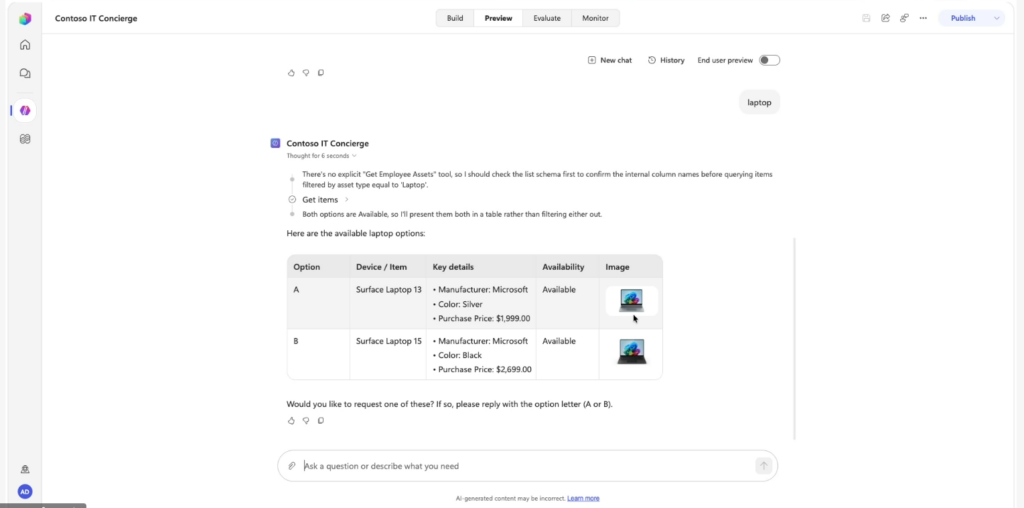Switch to the Monitor tab

(595, 18)
